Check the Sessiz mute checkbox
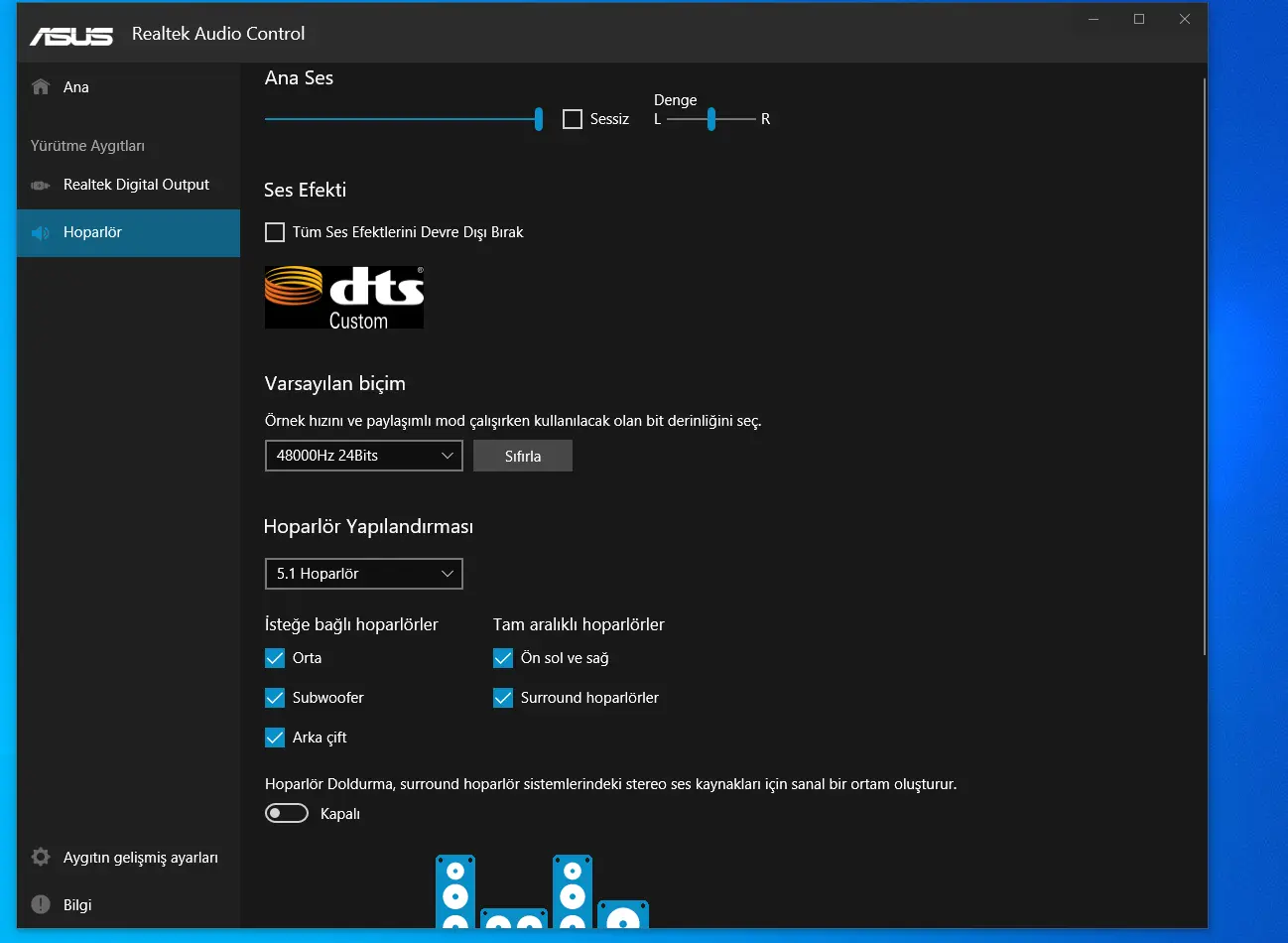Viewport: 1288px width, 943px height. click(x=573, y=119)
